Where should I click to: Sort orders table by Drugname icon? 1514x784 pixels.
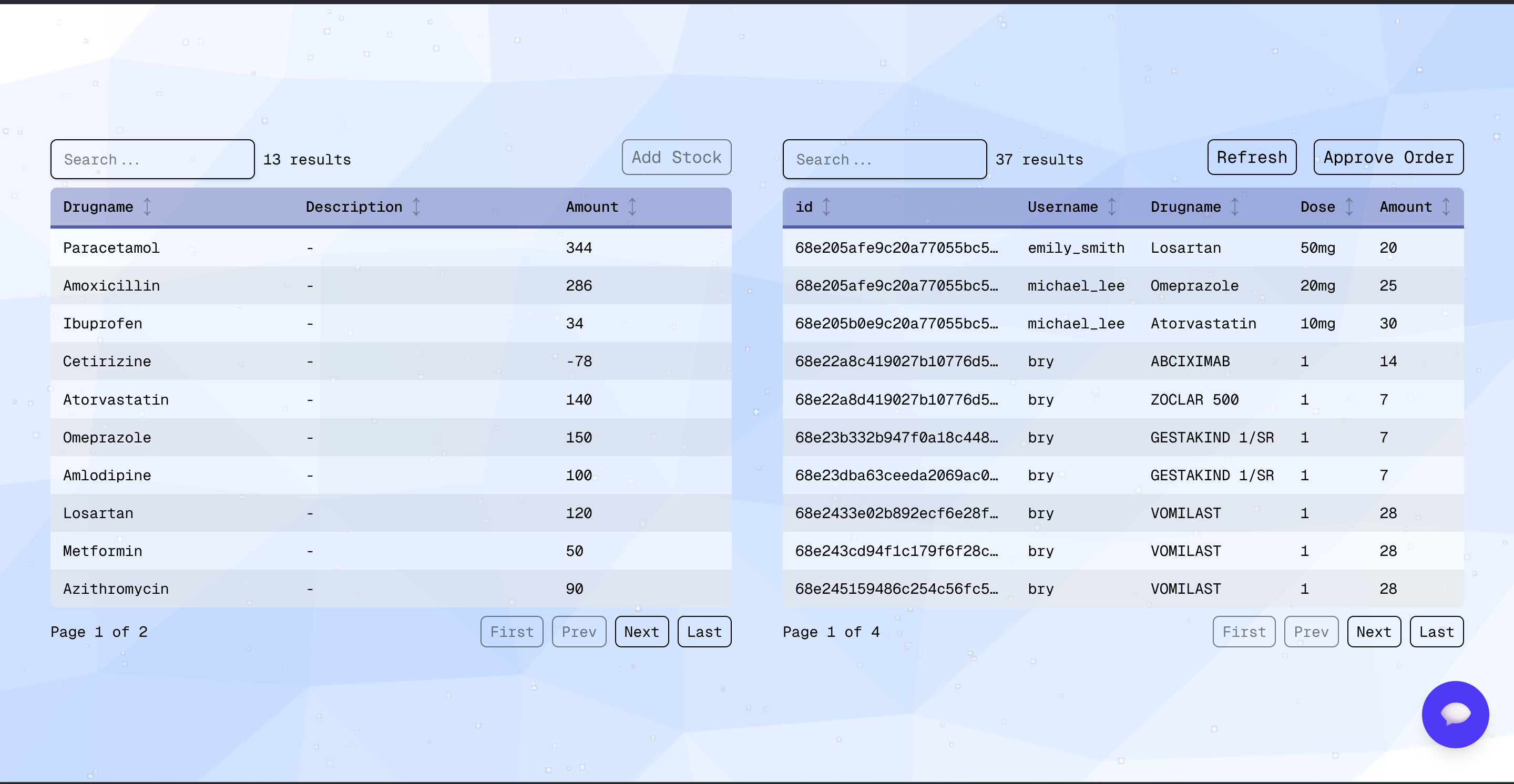pos(1235,207)
